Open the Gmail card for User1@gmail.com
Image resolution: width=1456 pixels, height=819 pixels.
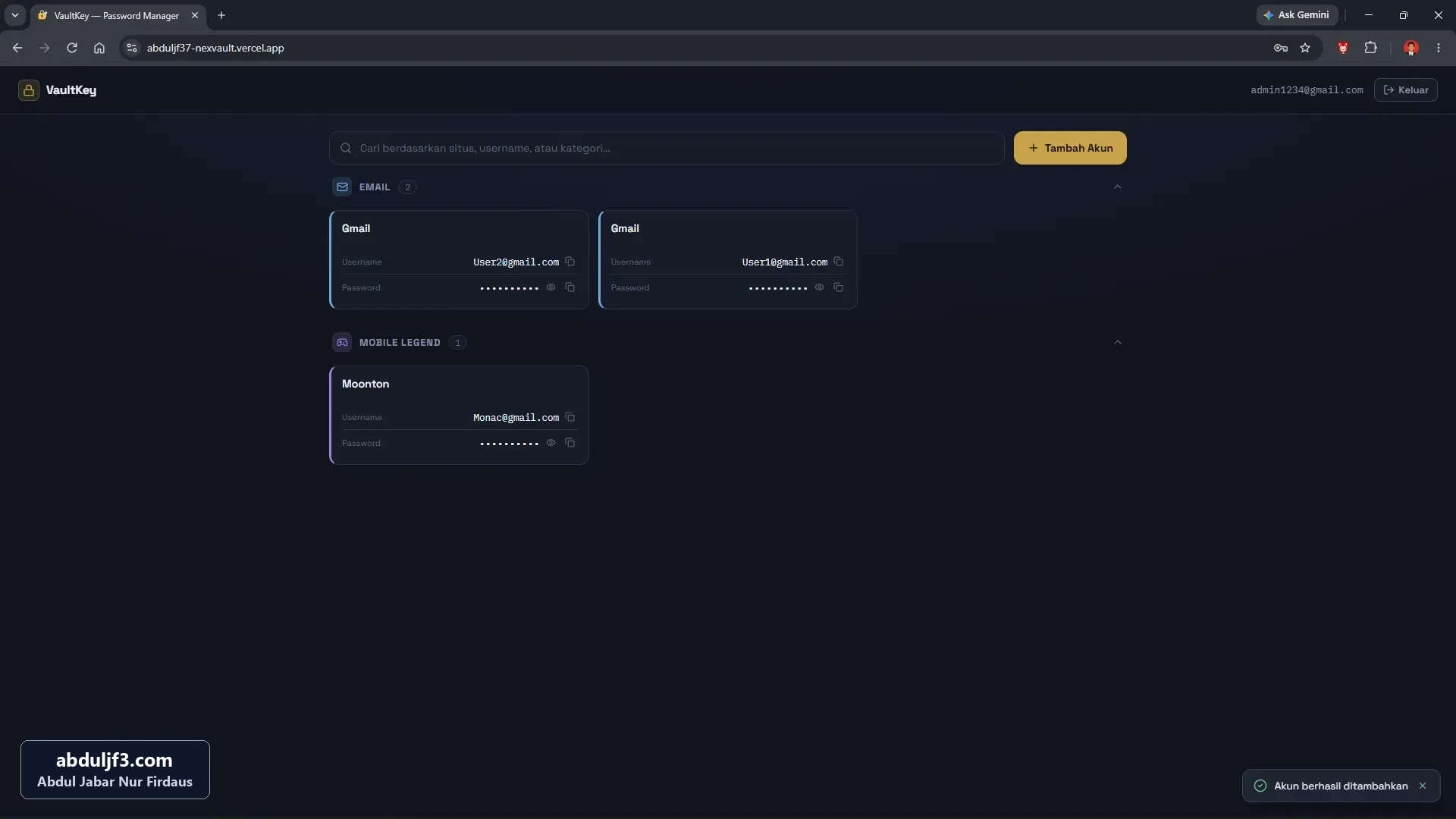click(728, 259)
